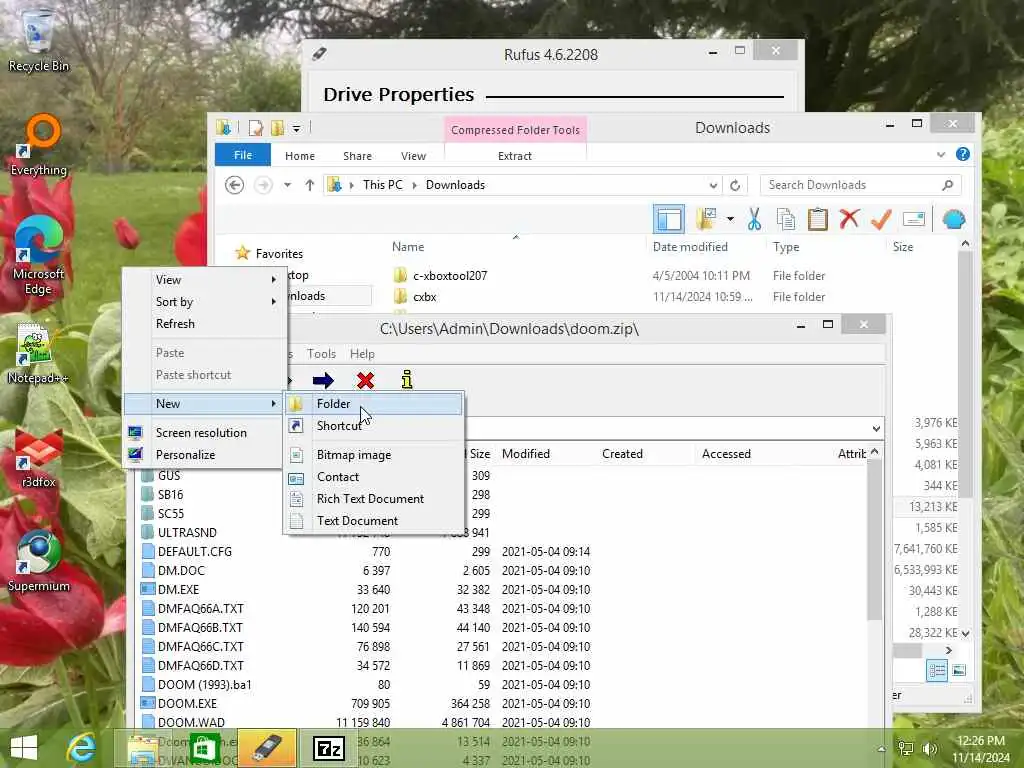1024x768 pixels.
Task: Click the email/rename icon in Downloads toolbar
Action: (914, 219)
